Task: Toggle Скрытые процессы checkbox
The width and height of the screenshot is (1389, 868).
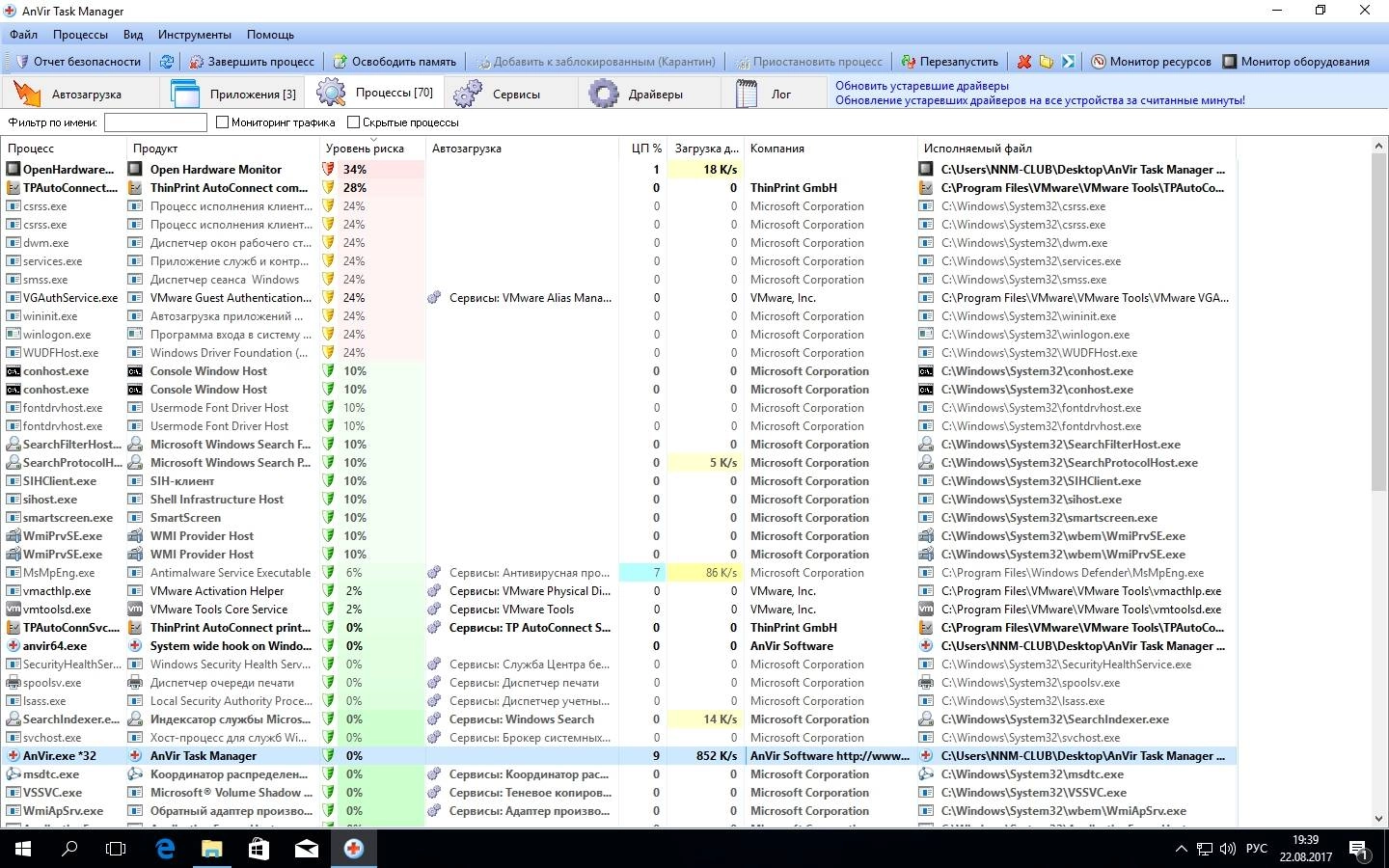Action: click(353, 122)
